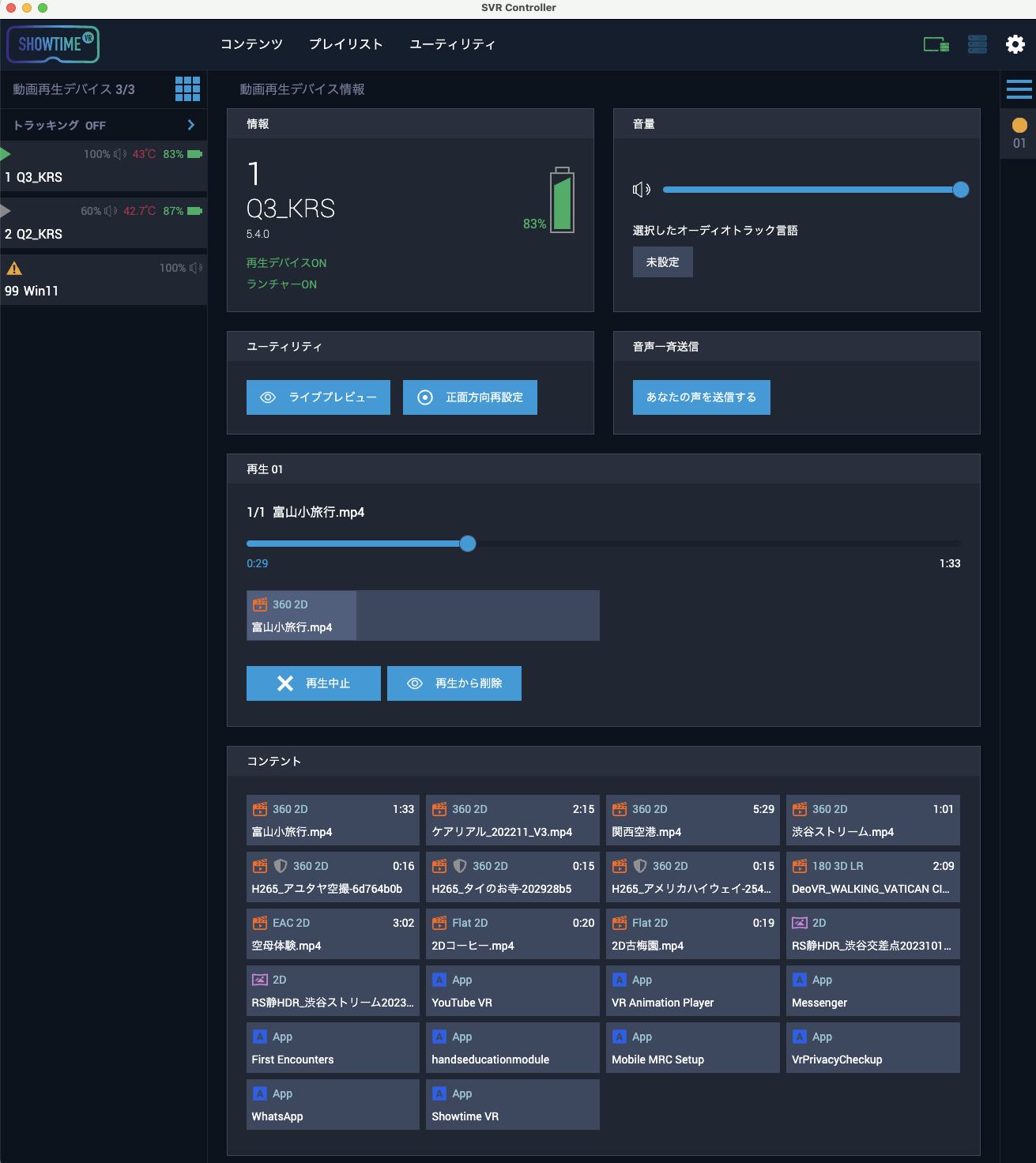Select content 2Dコーヒー.mp4
This screenshot has width=1036, height=1163.
(513, 934)
